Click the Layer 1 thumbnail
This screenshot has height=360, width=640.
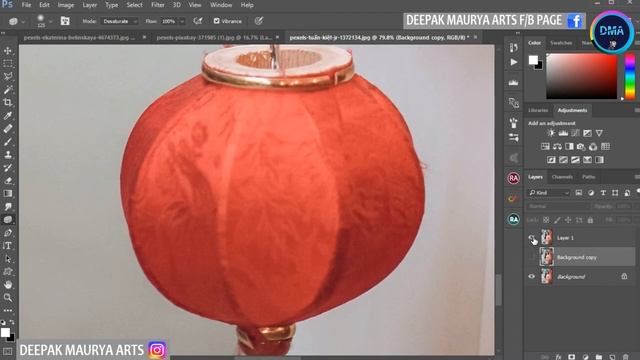coord(547,238)
